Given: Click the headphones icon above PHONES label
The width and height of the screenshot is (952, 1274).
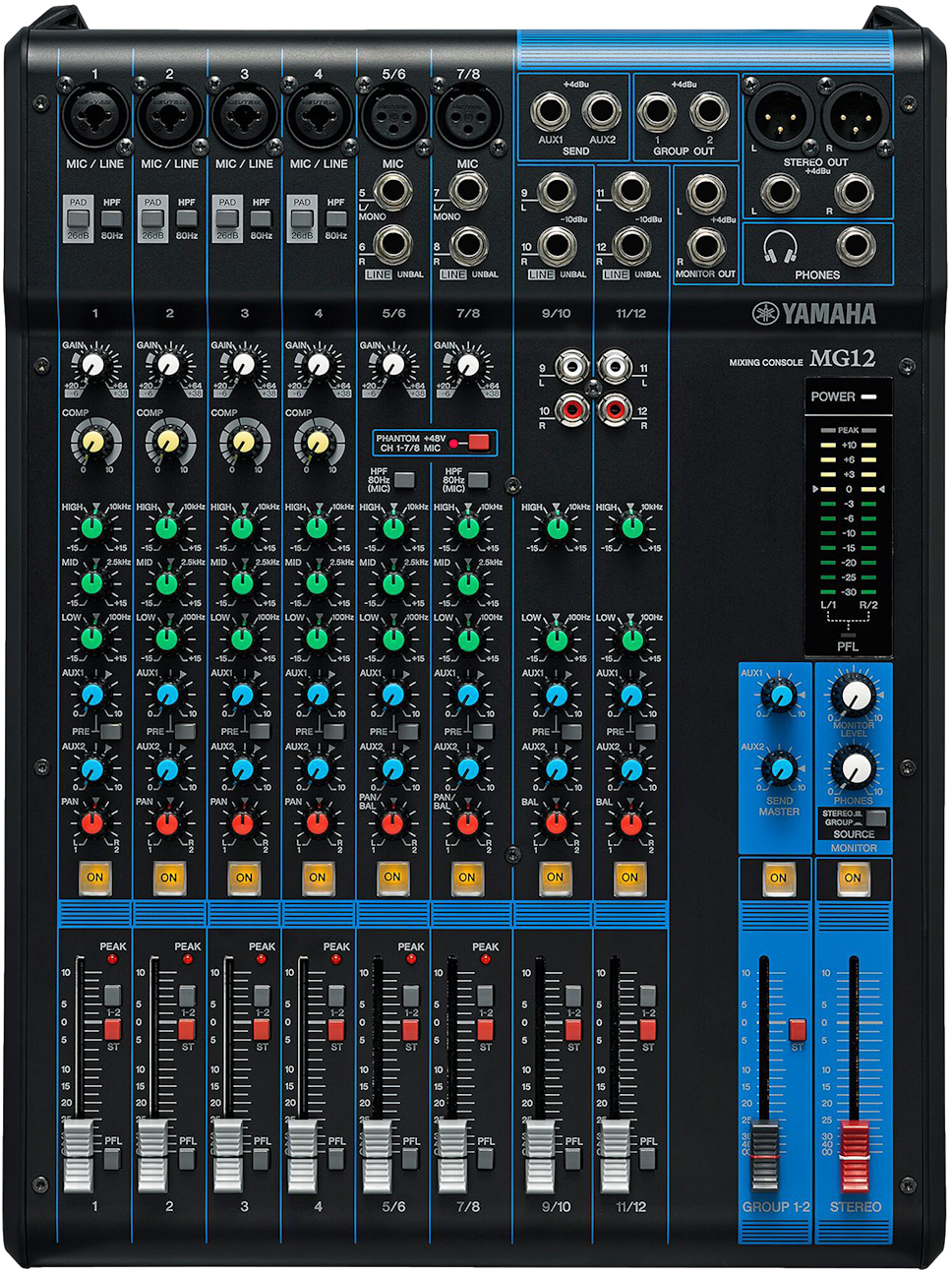Looking at the screenshot, I should pyautogui.click(x=780, y=246).
